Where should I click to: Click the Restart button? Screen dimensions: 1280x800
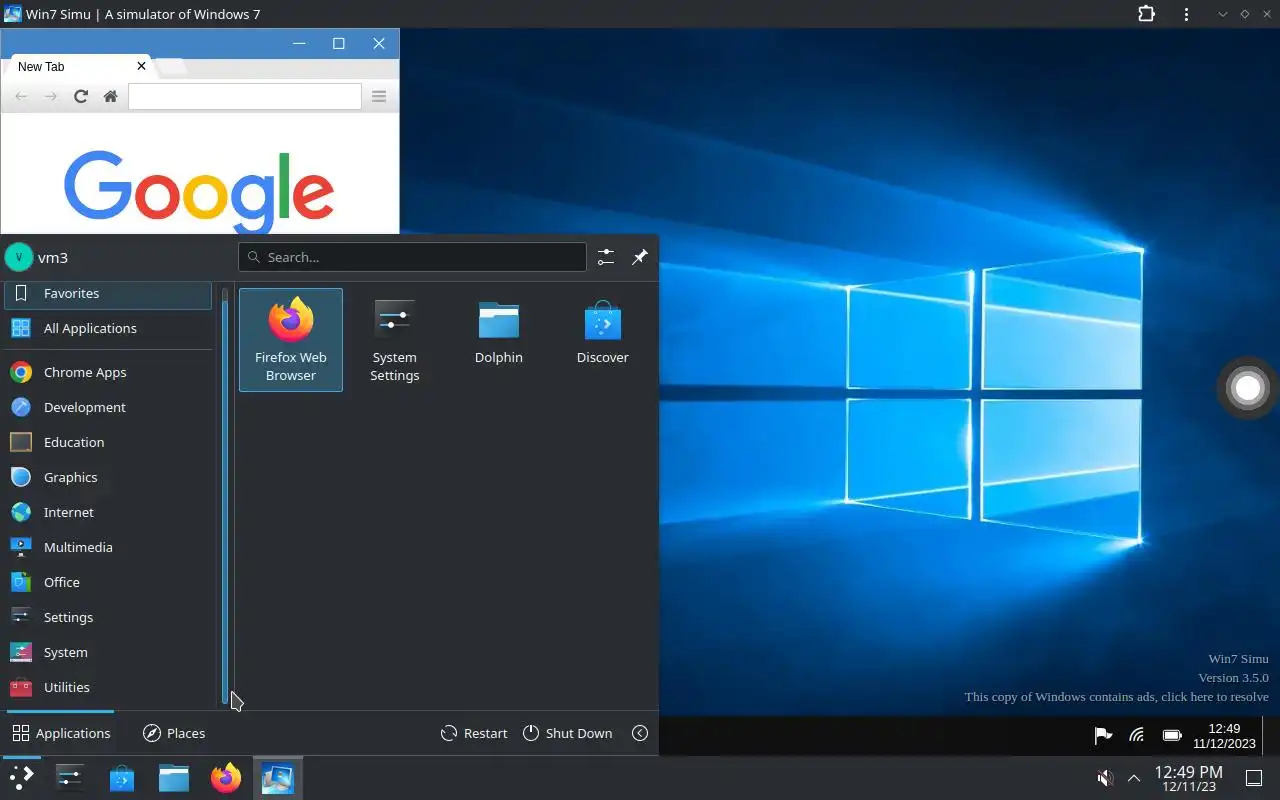pyautogui.click(x=474, y=733)
